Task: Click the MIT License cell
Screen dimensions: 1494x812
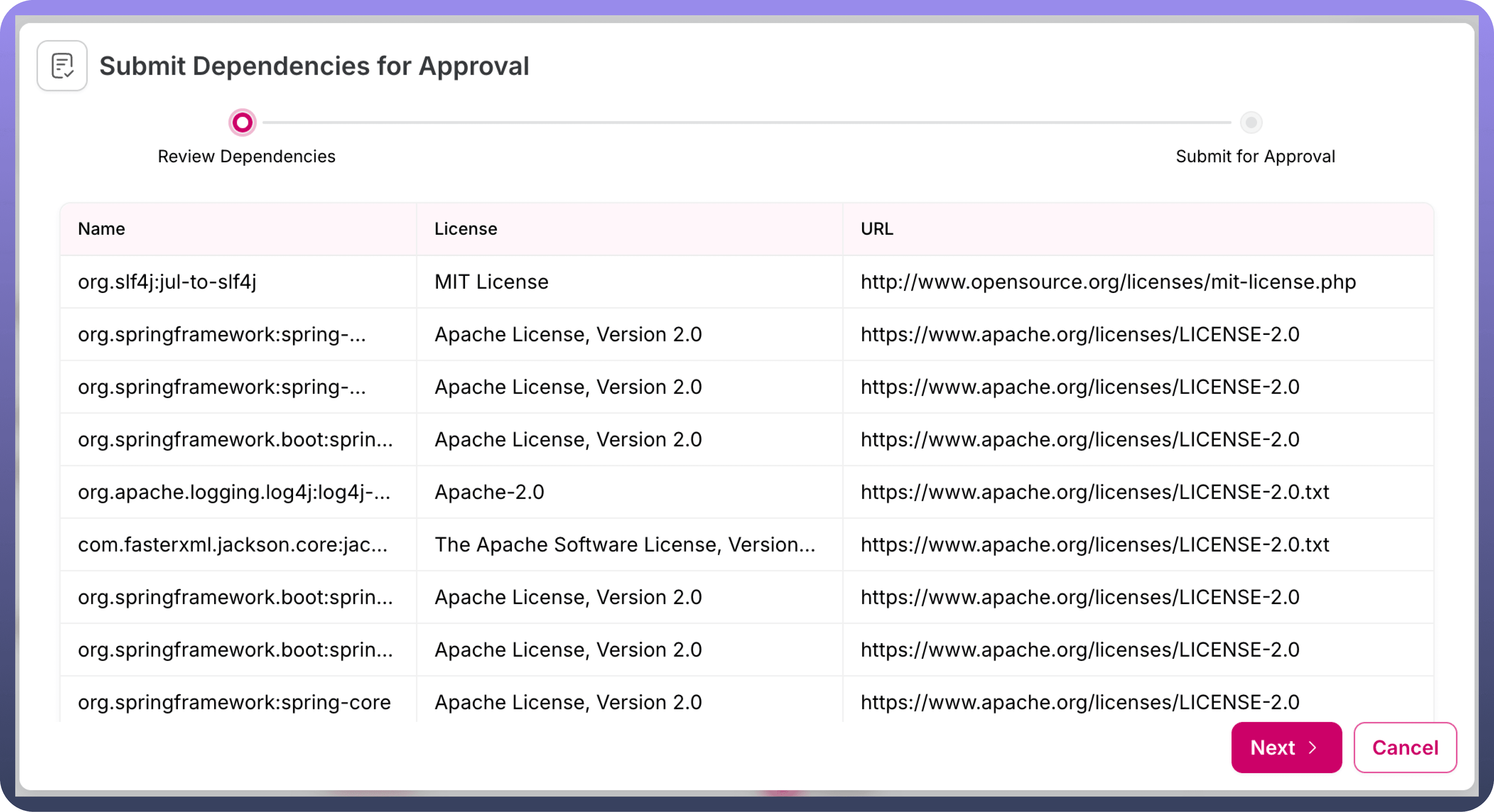Action: [491, 282]
